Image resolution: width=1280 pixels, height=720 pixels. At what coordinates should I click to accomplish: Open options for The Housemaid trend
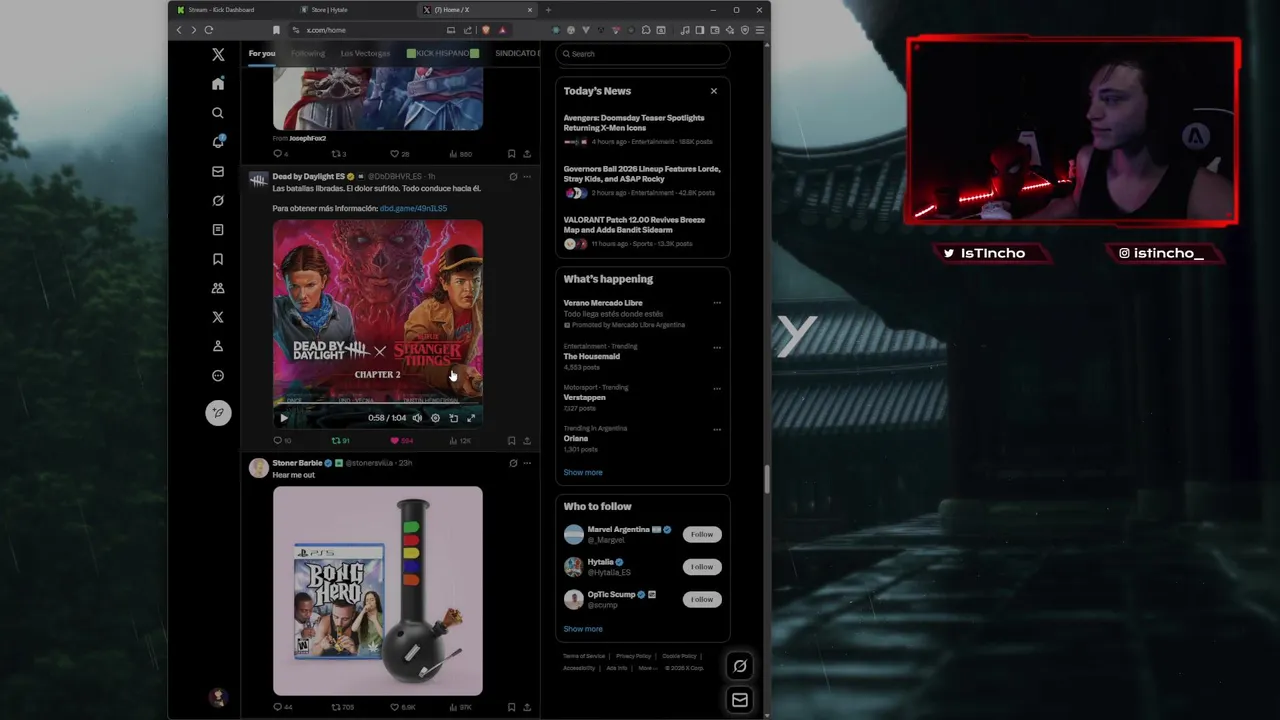coord(717,348)
